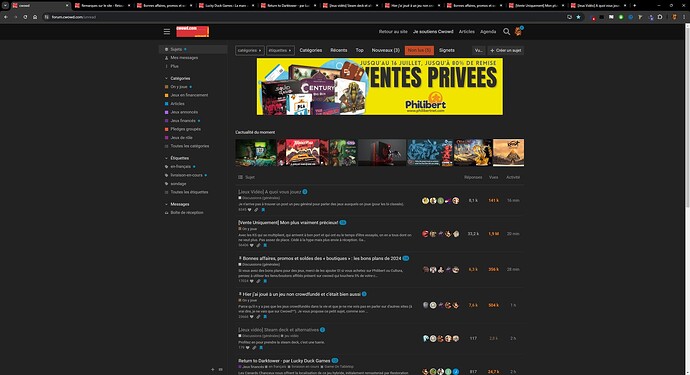Open the sondage tag
Viewport: 690px width, 375px height.
pos(176,184)
